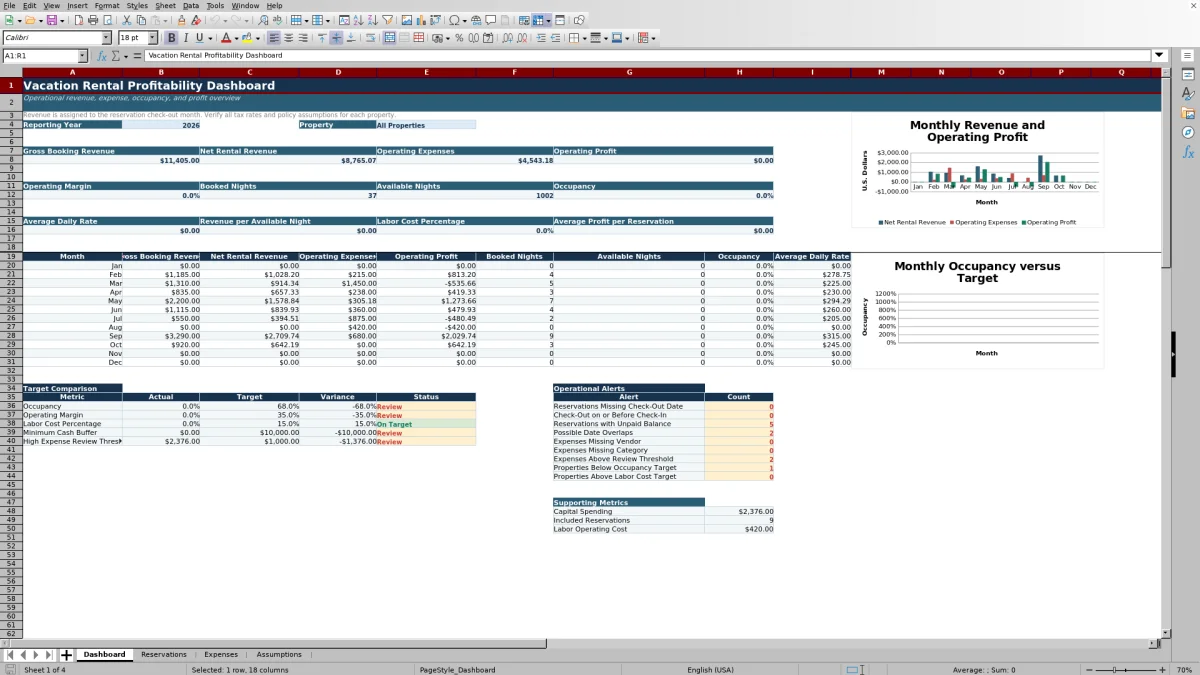Image resolution: width=1200 pixels, height=675 pixels.
Task: Click the Insert Image icon
Action: pyautogui.click(x=406, y=20)
